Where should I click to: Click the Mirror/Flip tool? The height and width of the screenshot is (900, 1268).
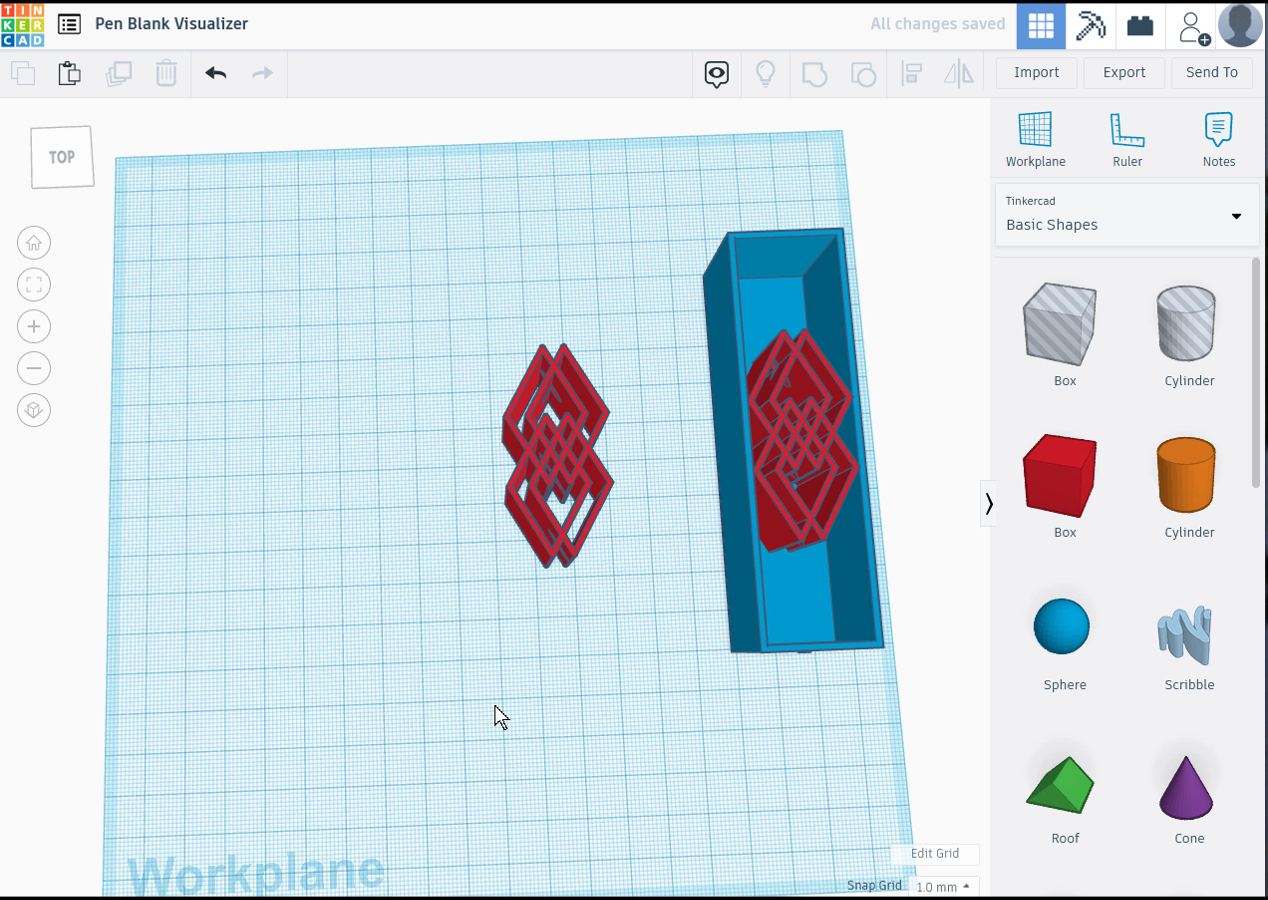pyautogui.click(x=959, y=73)
